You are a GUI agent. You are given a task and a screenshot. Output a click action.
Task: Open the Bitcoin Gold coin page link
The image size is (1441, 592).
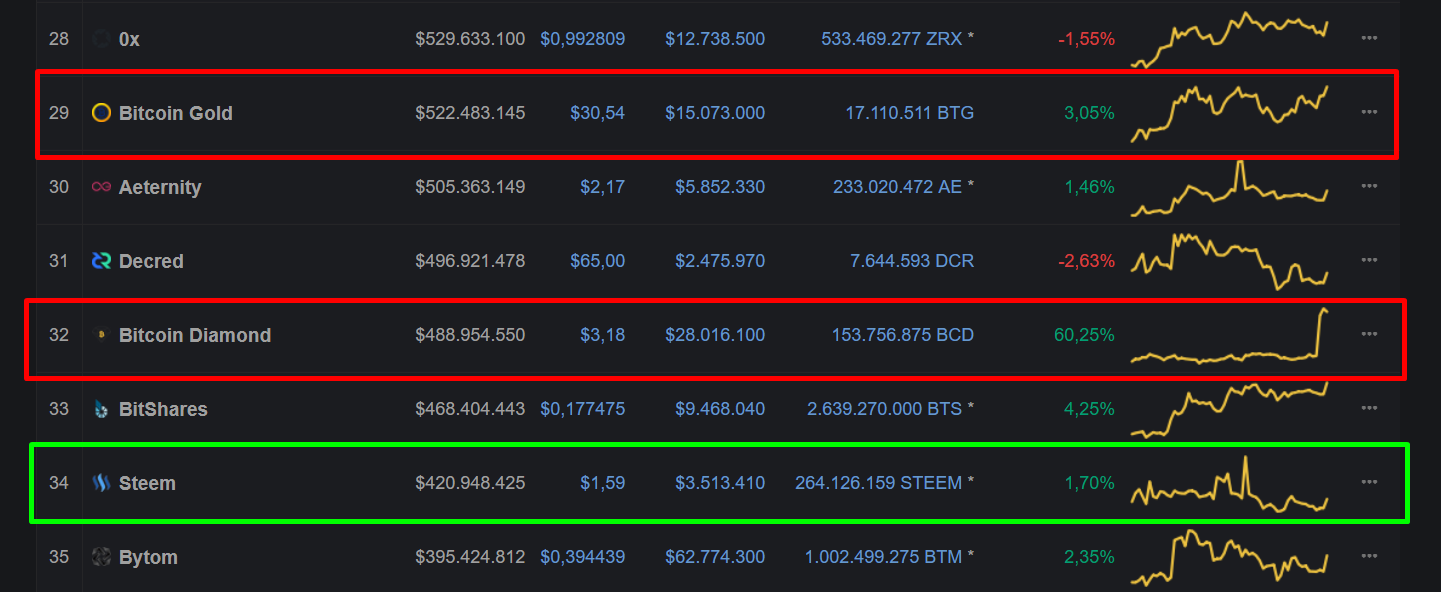(x=176, y=113)
